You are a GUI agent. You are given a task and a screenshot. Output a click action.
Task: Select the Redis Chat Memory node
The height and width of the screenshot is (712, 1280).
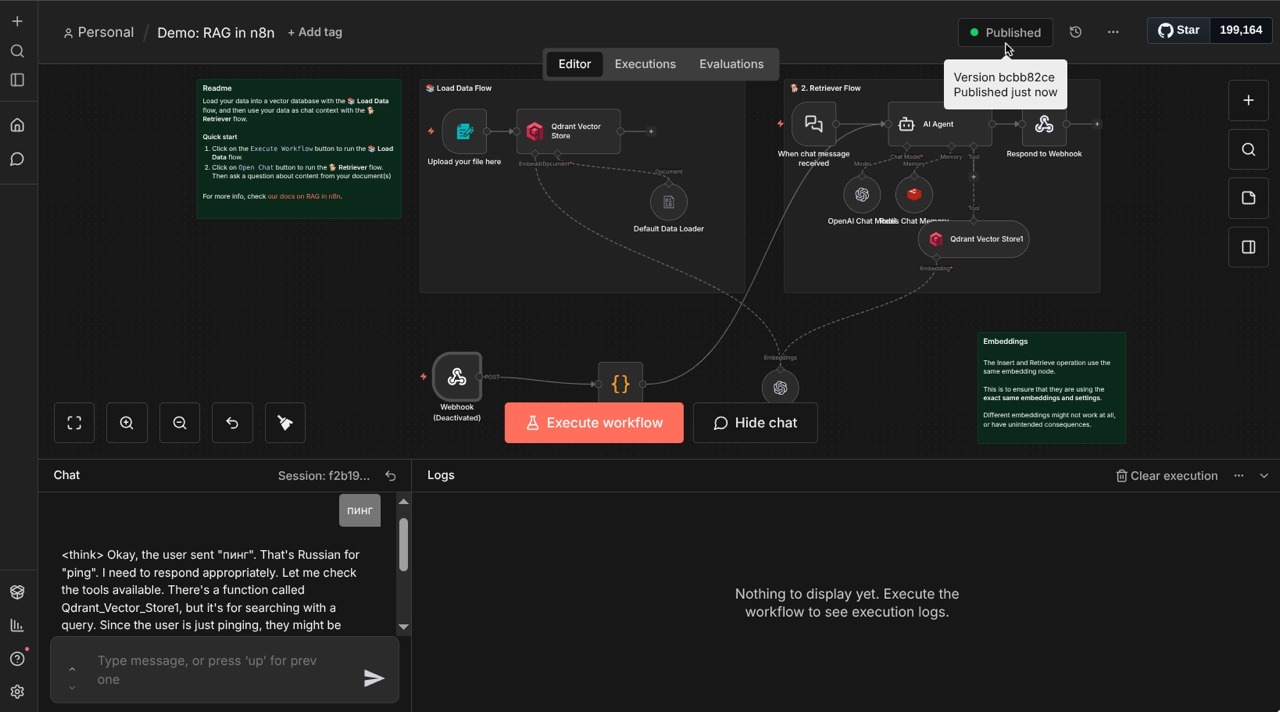coord(914,195)
